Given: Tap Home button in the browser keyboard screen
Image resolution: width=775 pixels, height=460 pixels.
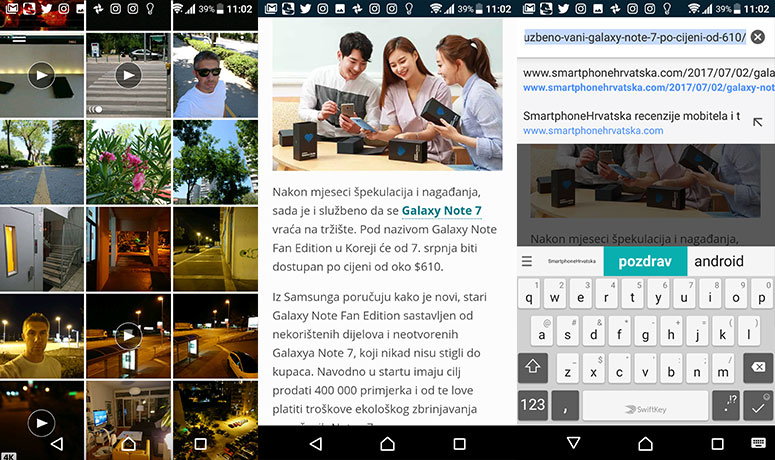Looking at the screenshot, I should click(x=646, y=443).
